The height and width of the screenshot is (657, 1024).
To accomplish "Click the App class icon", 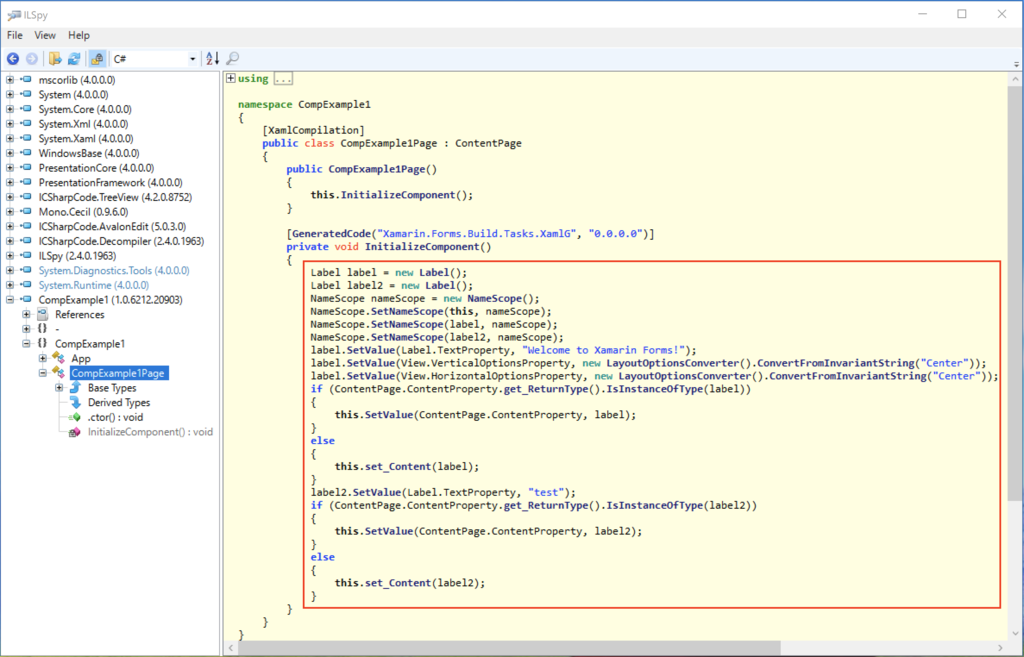I will point(59,358).
